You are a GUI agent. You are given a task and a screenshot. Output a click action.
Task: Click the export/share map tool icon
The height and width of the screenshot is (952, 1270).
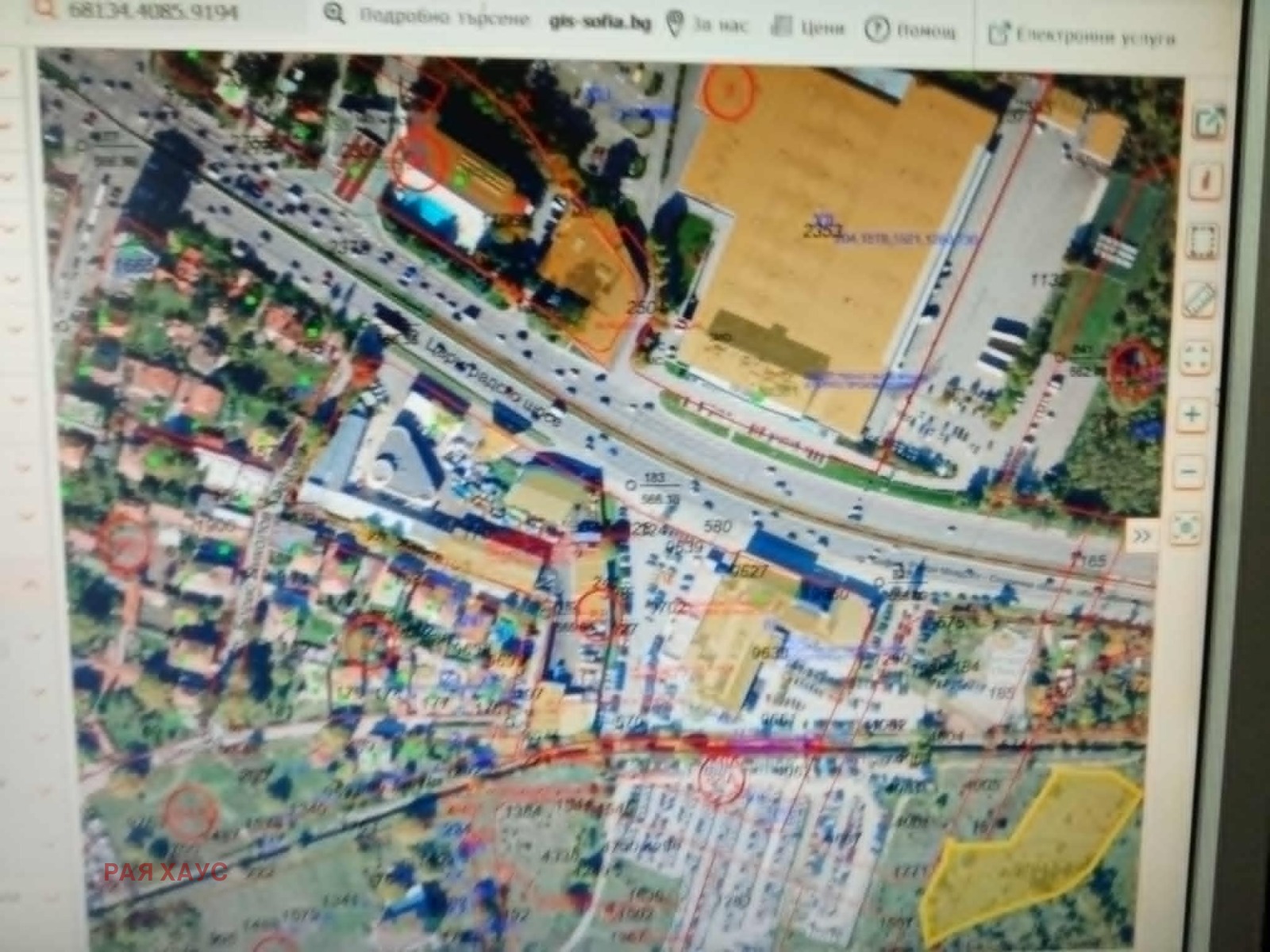click(x=1210, y=123)
